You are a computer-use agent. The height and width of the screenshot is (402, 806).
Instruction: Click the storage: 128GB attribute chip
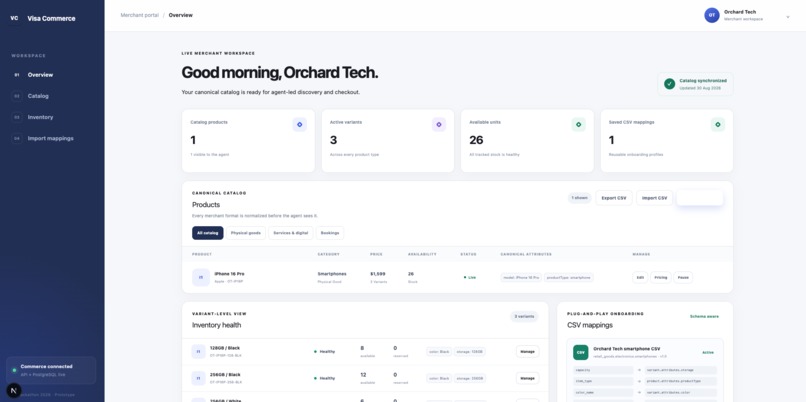click(470, 352)
